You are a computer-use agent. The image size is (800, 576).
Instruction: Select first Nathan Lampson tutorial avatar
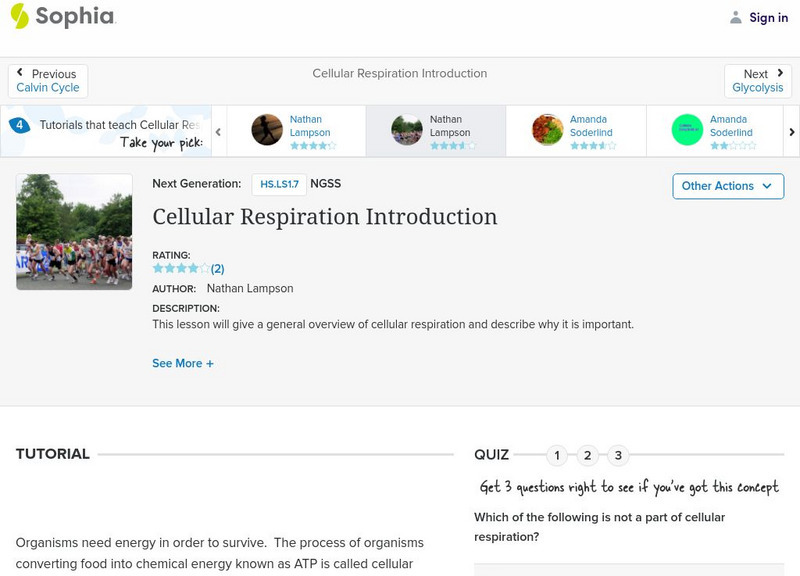click(267, 130)
